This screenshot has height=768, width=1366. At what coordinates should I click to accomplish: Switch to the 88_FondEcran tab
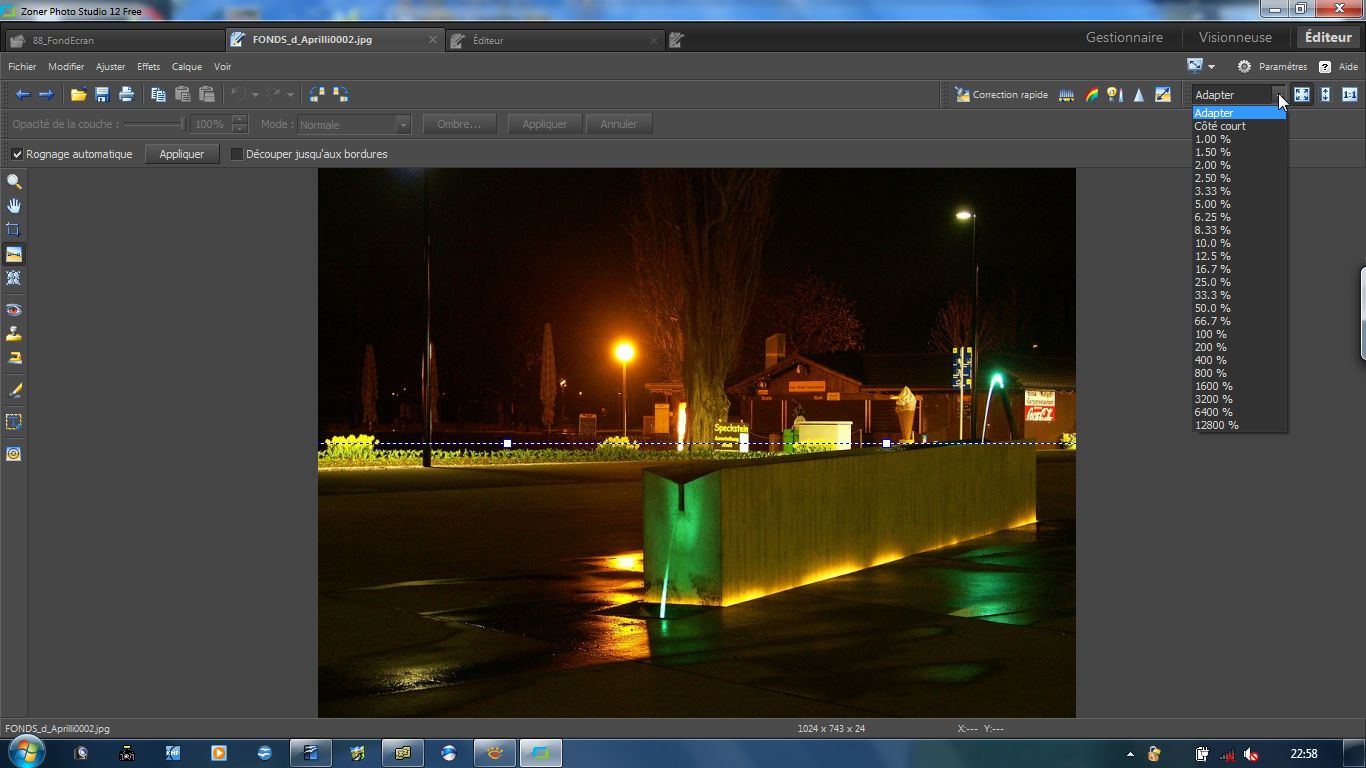pos(64,40)
